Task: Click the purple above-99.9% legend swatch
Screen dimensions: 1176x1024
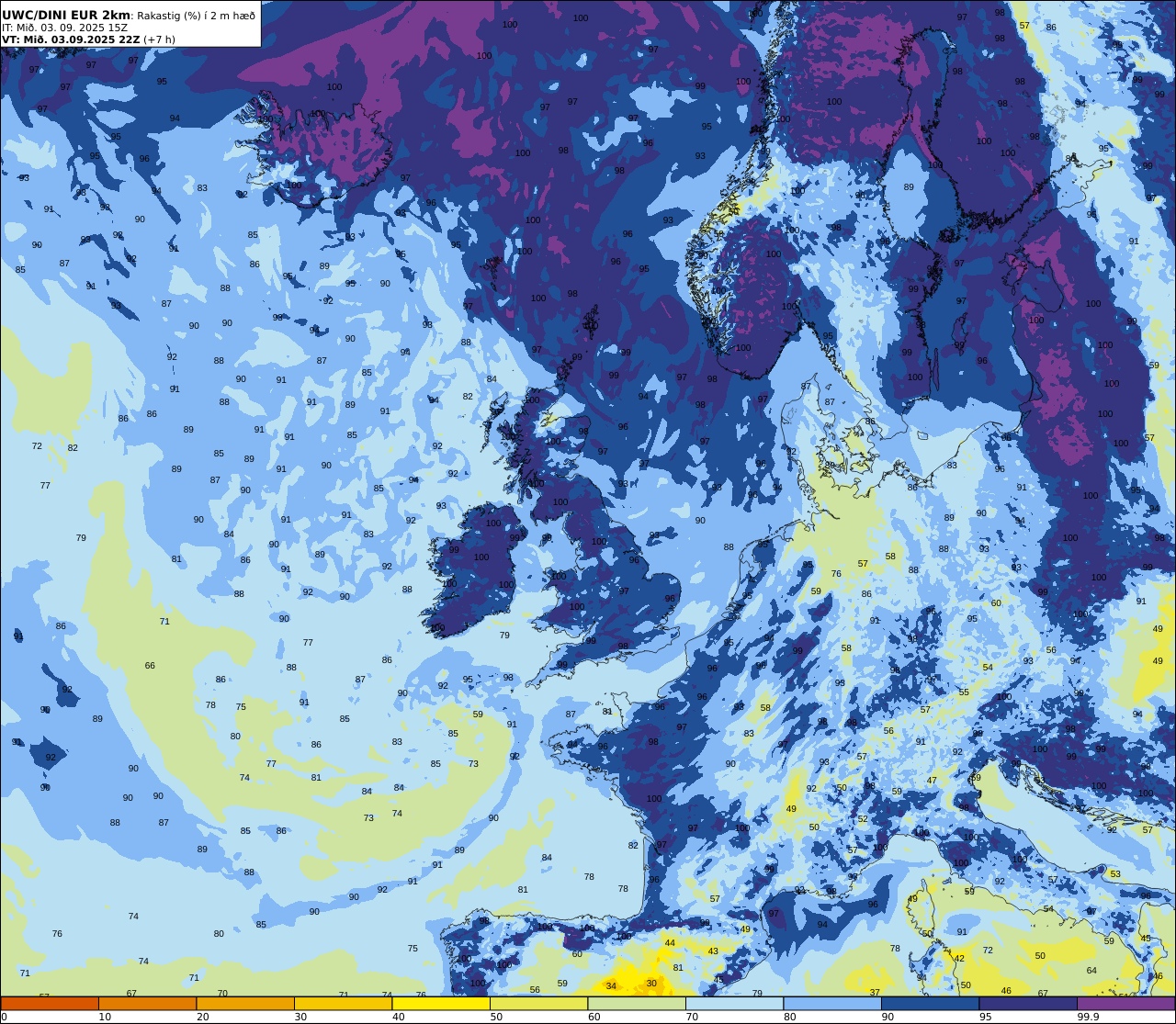Action: point(1125,1004)
